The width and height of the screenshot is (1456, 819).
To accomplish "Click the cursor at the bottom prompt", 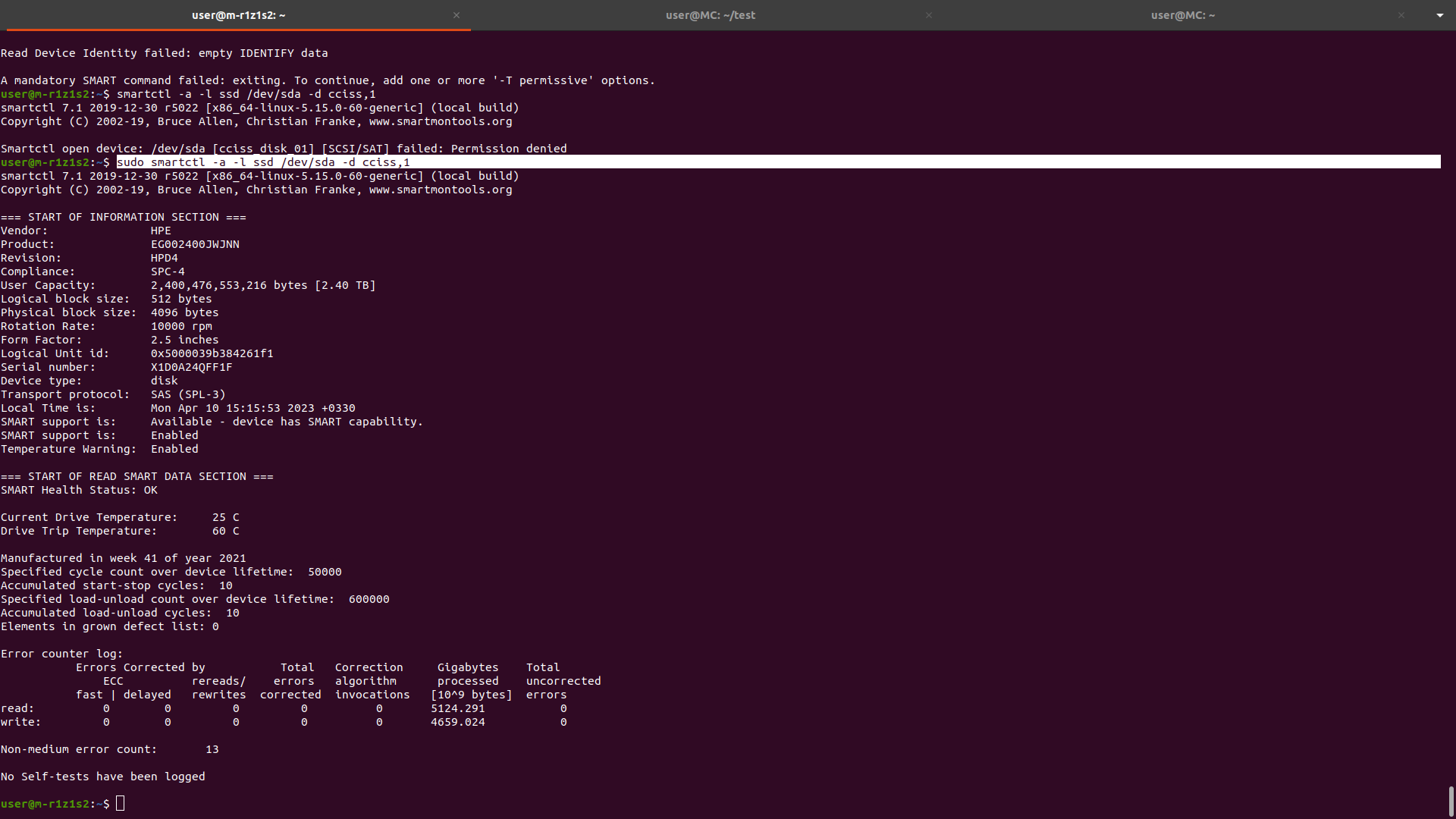I will tap(120, 804).
